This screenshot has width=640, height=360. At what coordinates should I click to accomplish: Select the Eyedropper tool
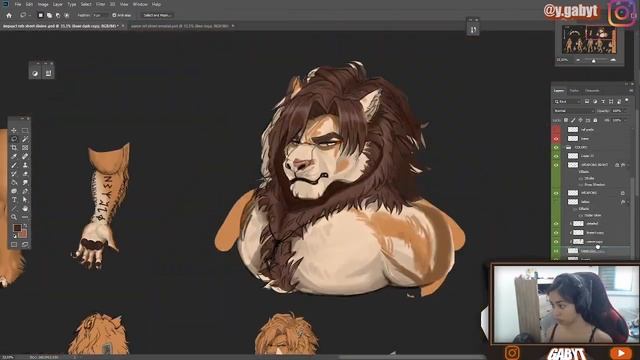pos(14,156)
